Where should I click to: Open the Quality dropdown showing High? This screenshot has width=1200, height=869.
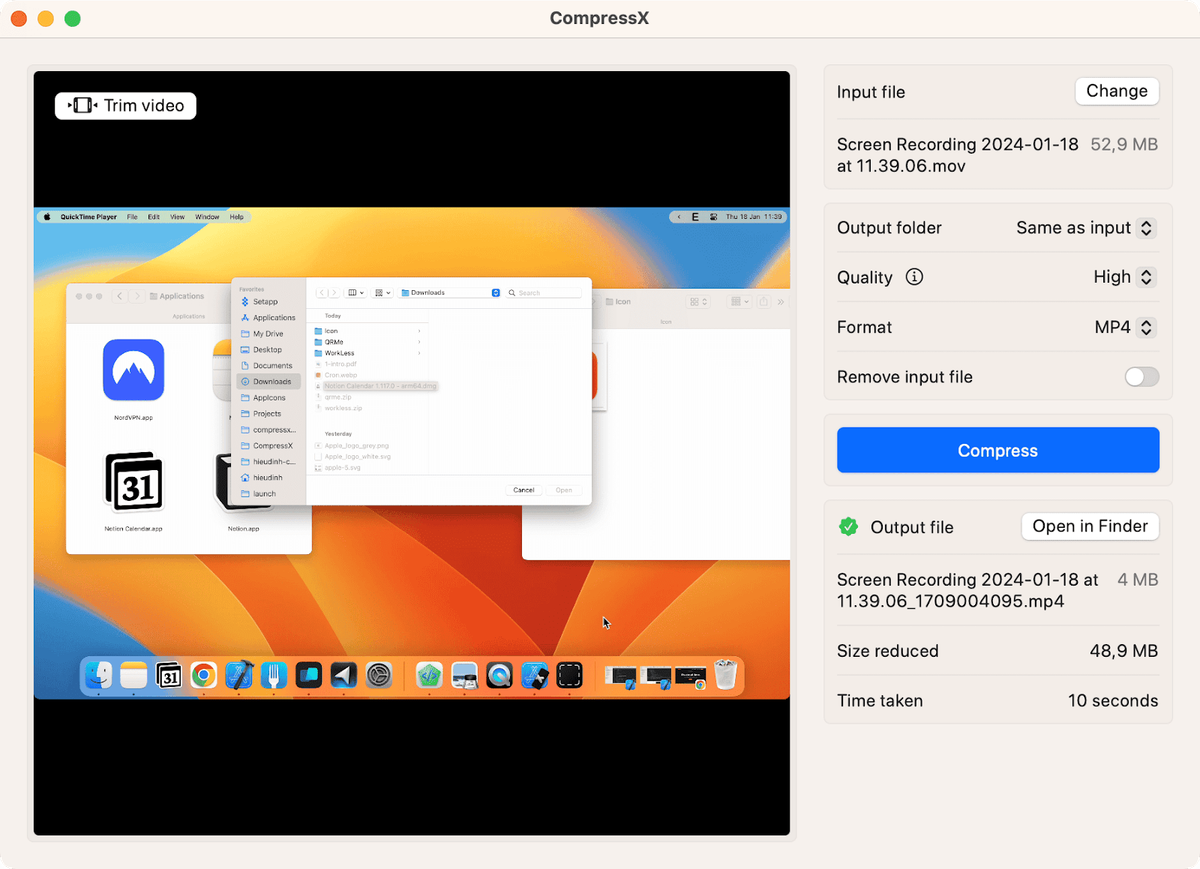tap(1124, 277)
